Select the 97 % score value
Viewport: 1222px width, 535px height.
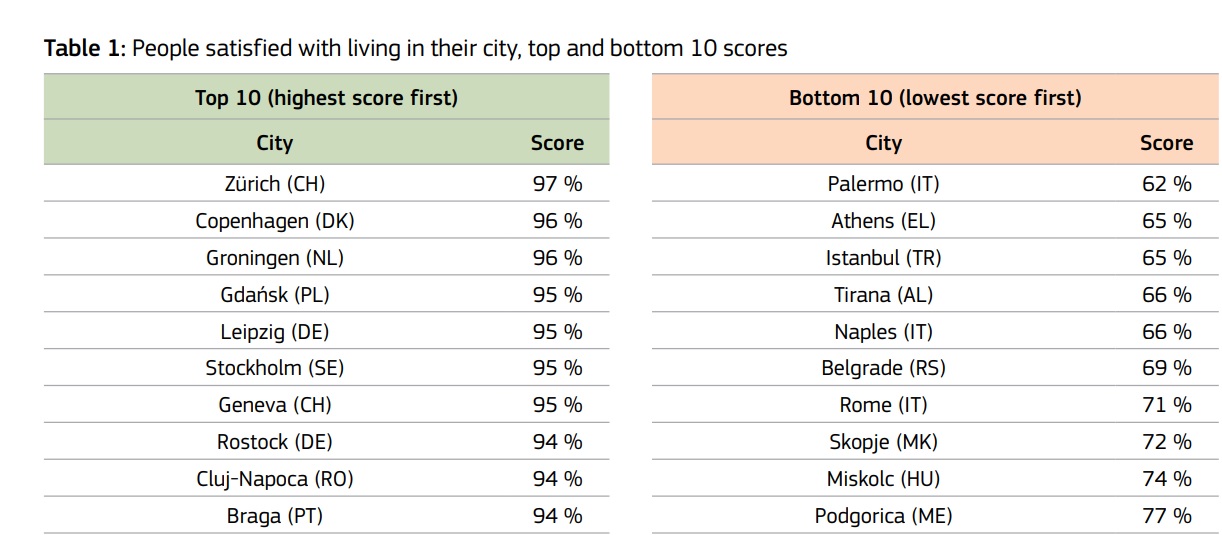pyautogui.click(x=557, y=184)
